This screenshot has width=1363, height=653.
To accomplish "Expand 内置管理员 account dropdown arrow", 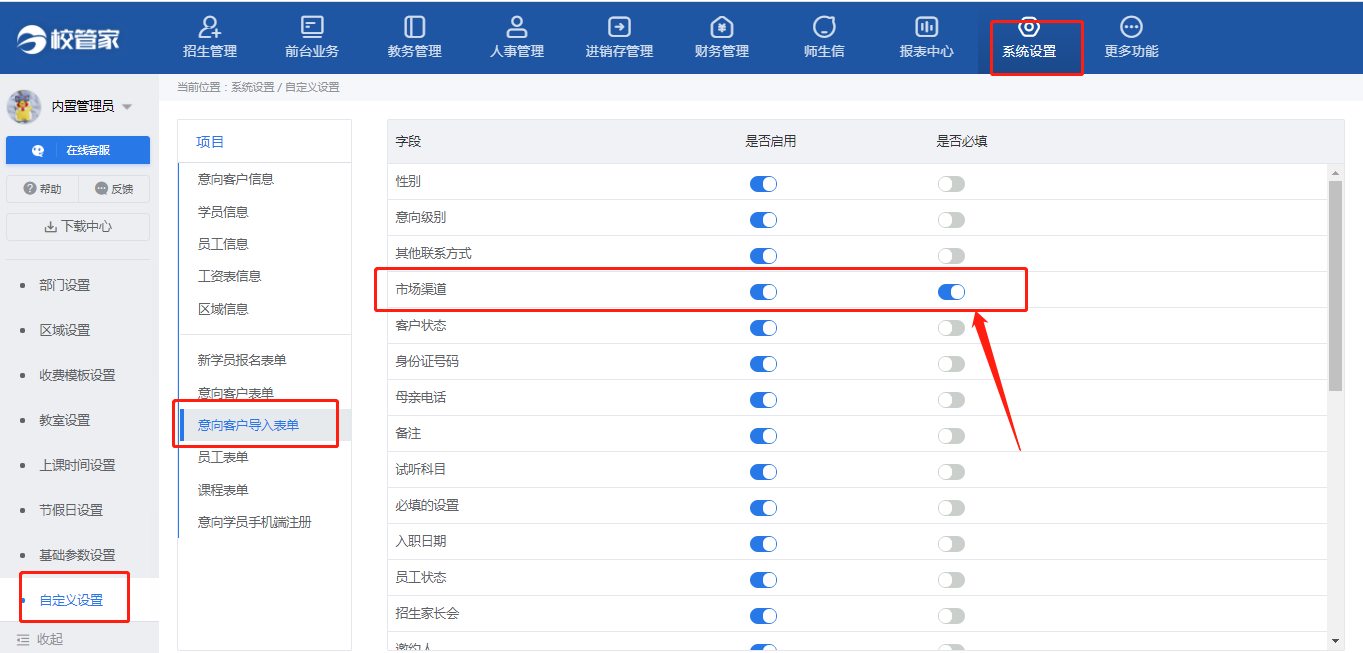I will (127, 107).
